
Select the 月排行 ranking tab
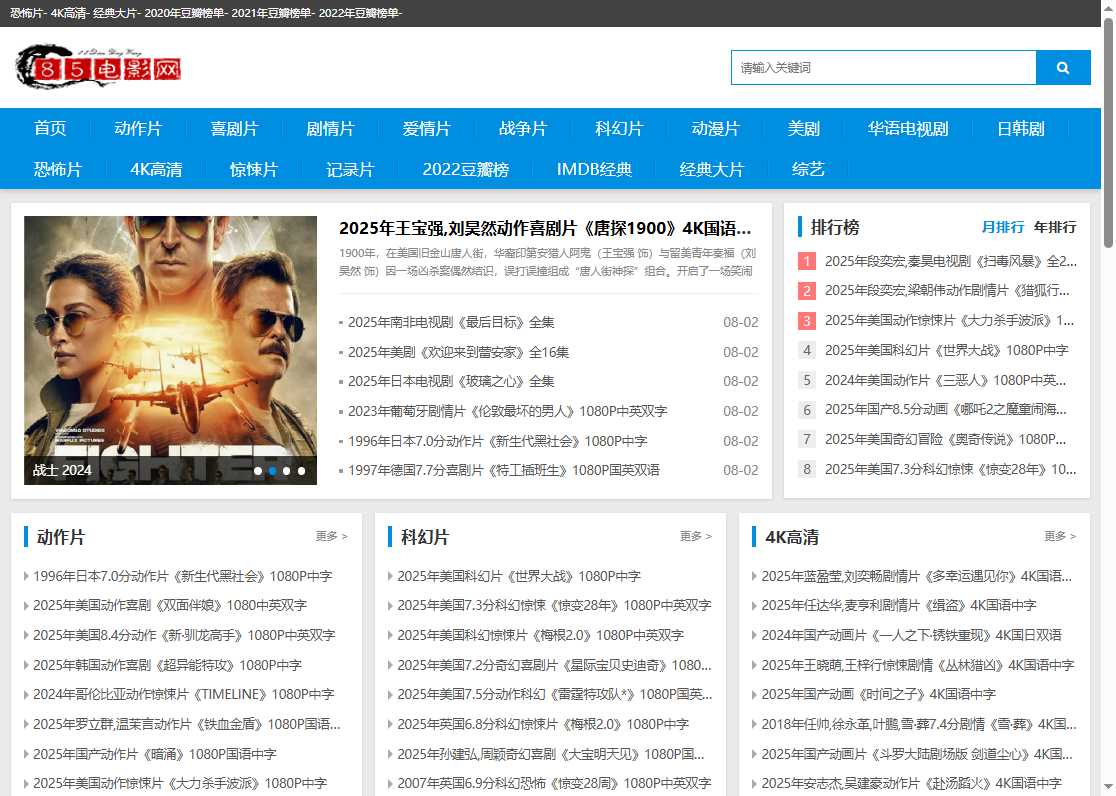pos(1004,227)
